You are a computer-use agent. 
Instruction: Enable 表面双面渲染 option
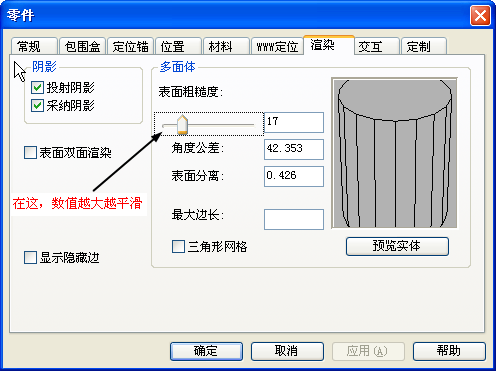pos(30,153)
